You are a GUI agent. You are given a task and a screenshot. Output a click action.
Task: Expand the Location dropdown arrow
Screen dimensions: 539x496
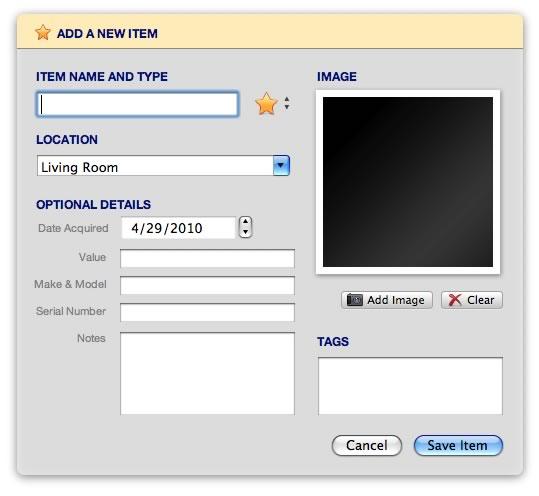pyautogui.click(x=281, y=166)
